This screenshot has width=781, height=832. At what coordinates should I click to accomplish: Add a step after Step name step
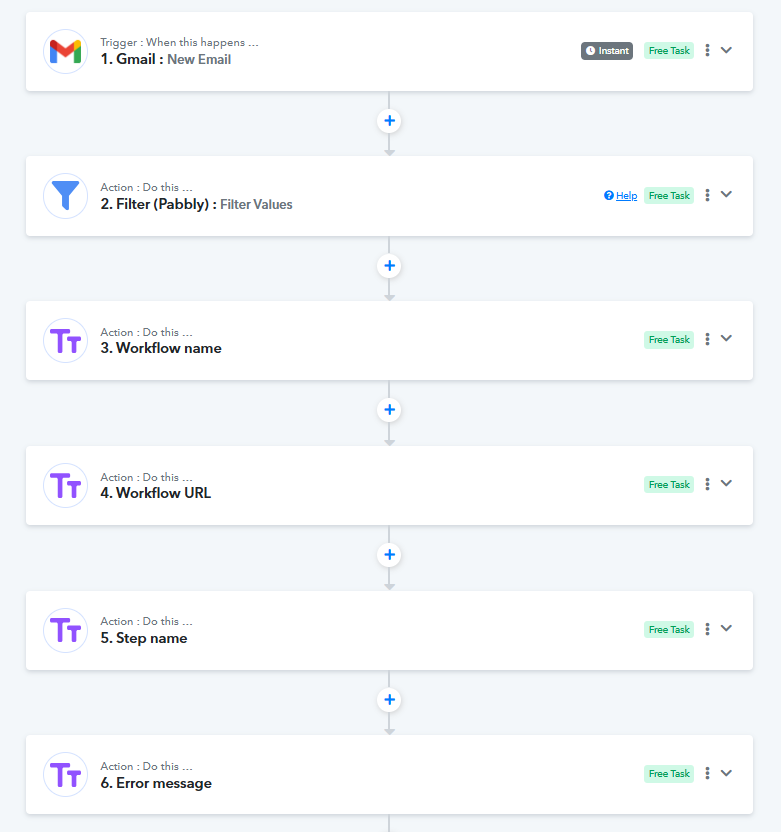click(x=389, y=700)
